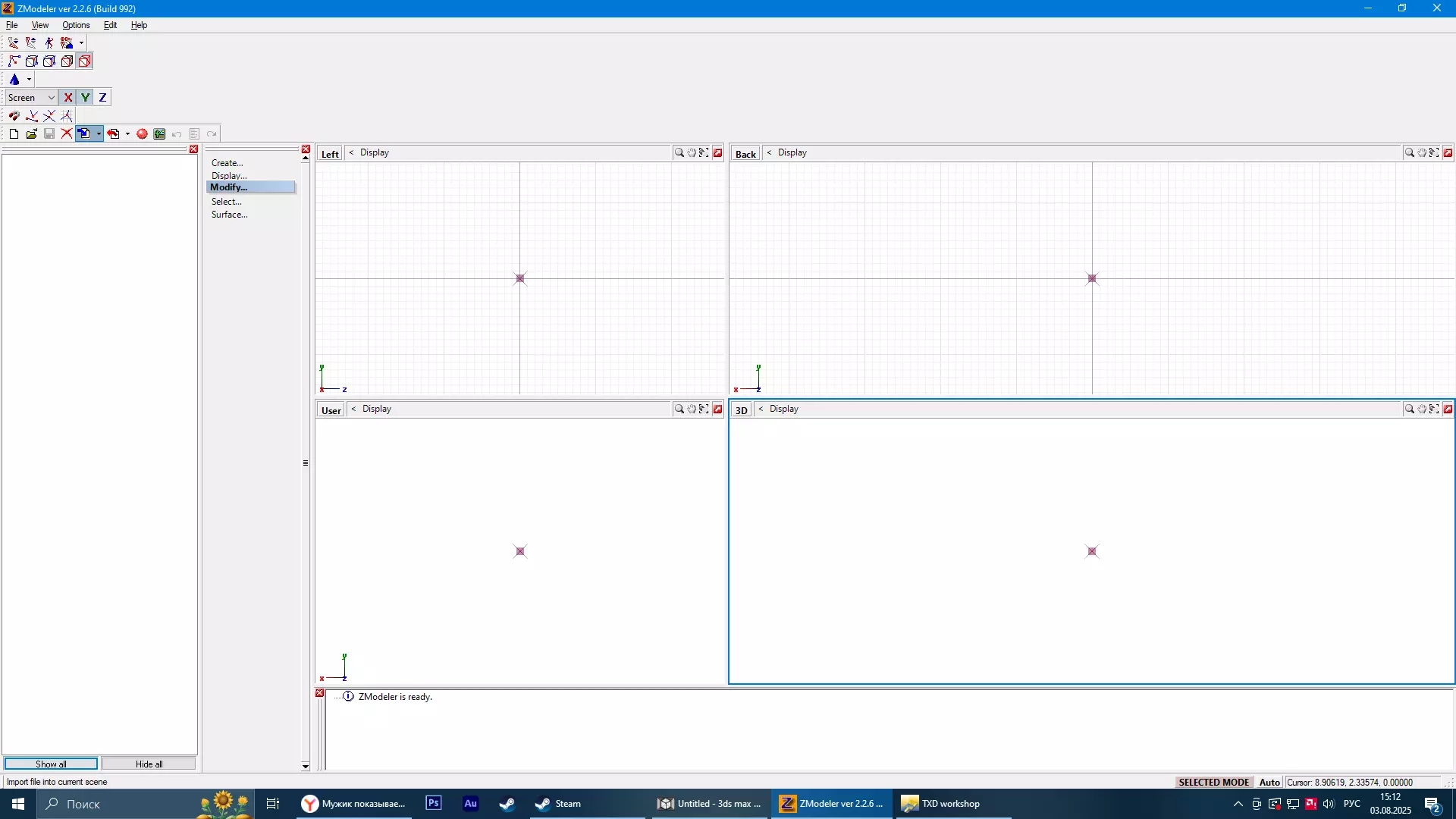Click the new blank document icon

(14, 134)
